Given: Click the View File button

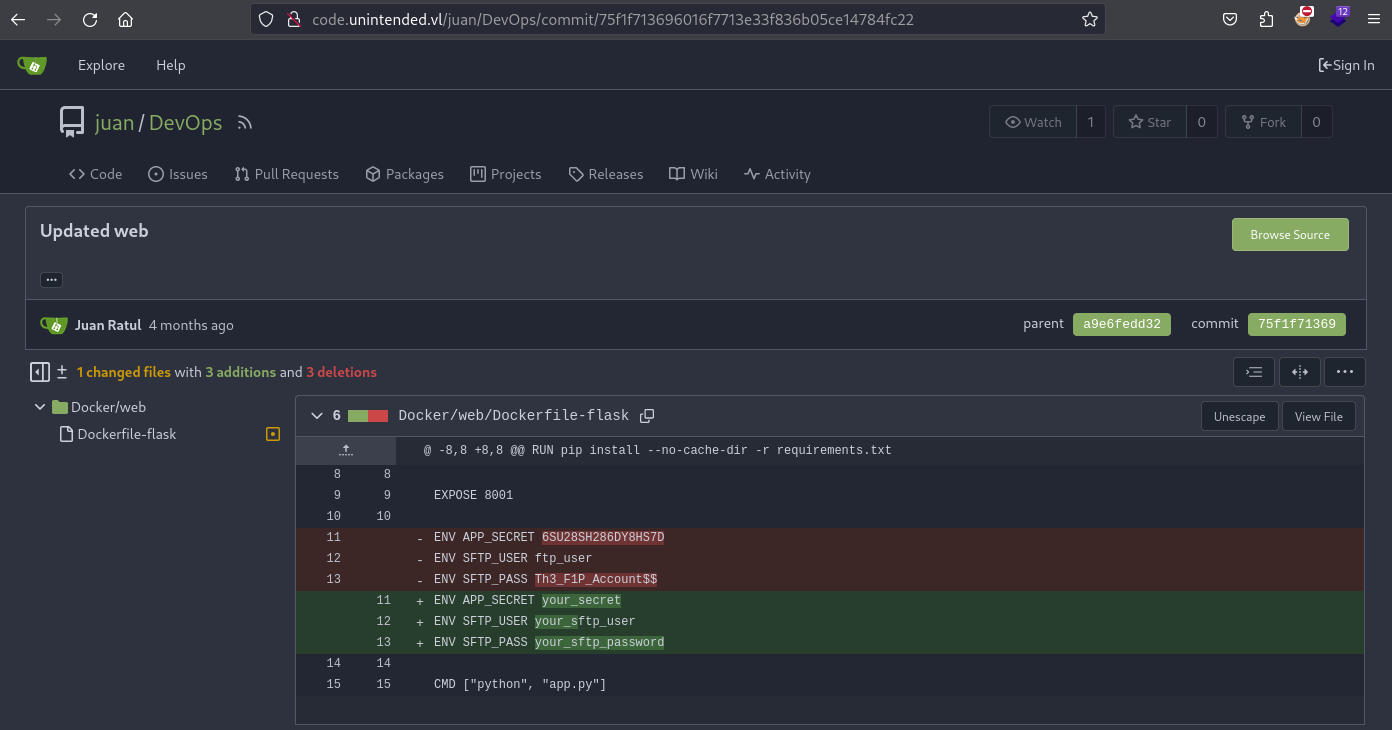Looking at the screenshot, I should click(x=1319, y=416).
